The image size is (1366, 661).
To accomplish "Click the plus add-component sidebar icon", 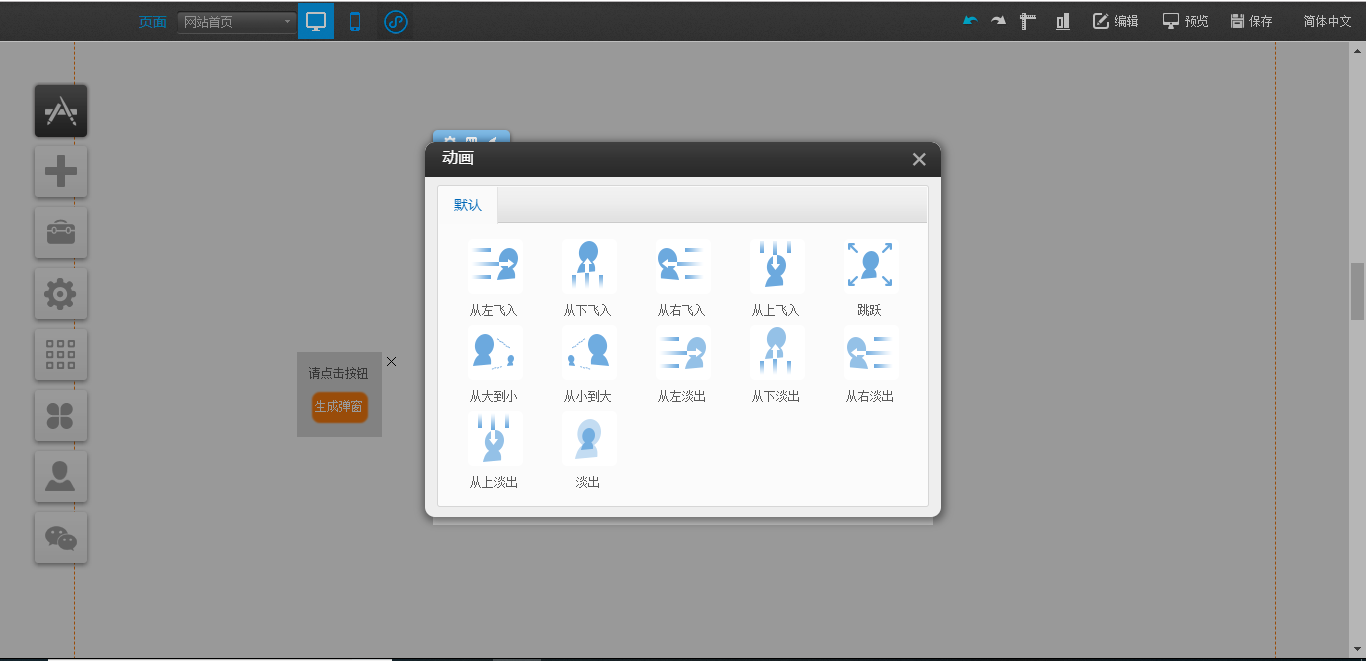I will [61, 172].
